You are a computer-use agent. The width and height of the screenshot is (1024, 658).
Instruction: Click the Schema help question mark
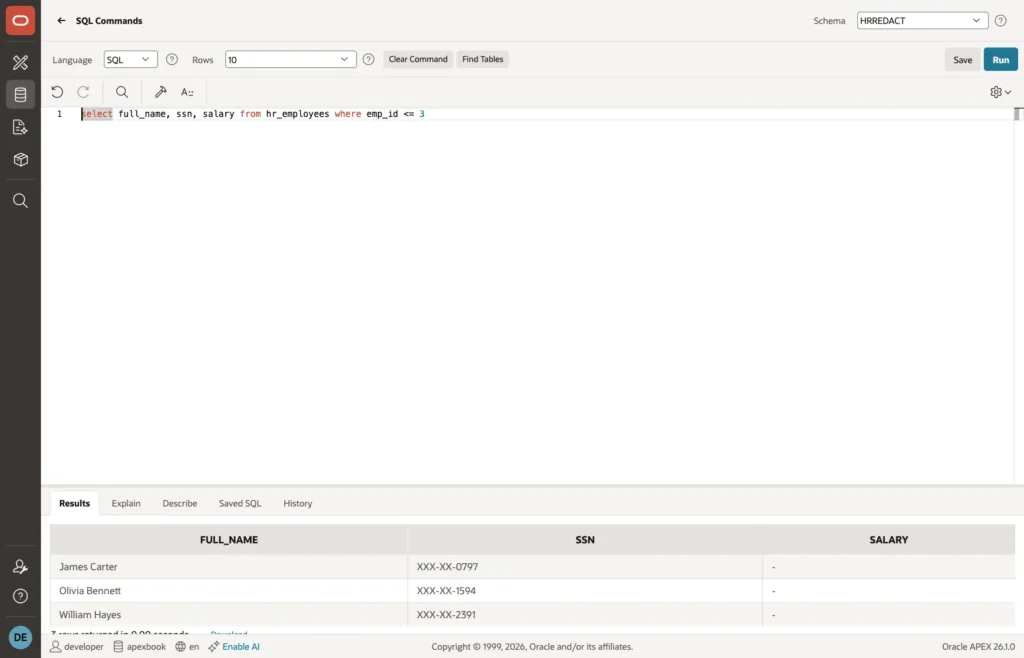pos(1000,21)
